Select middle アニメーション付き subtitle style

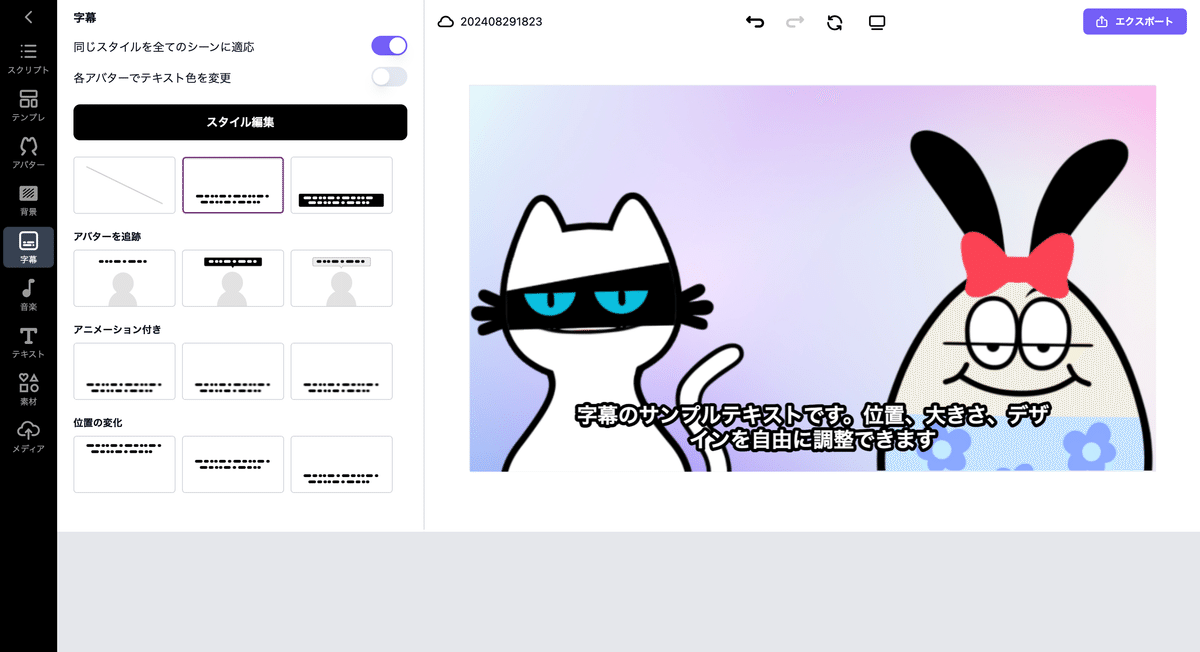tap(233, 371)
